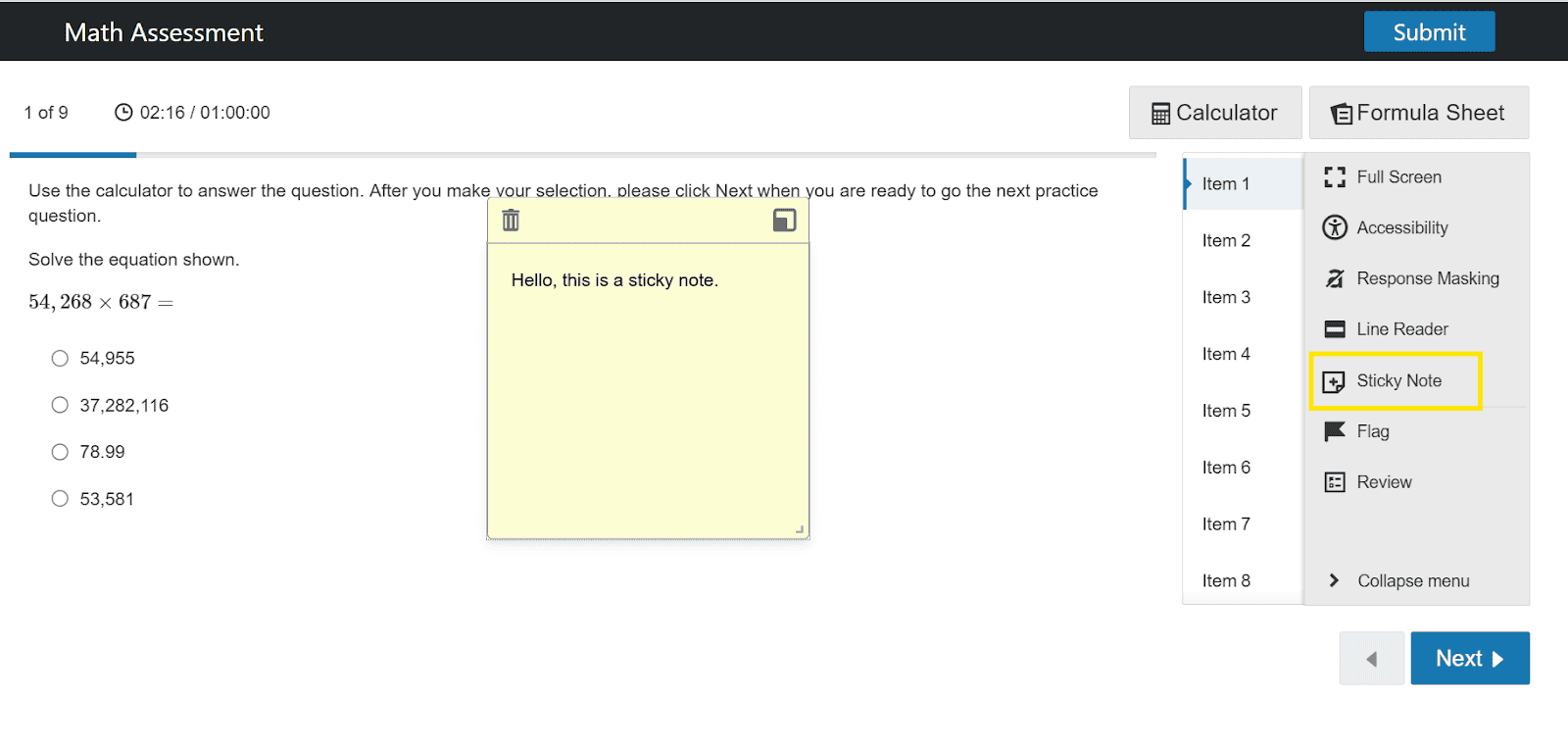Add a new Sticky Note
1568x745 pixels.
tap(1396, 381)
